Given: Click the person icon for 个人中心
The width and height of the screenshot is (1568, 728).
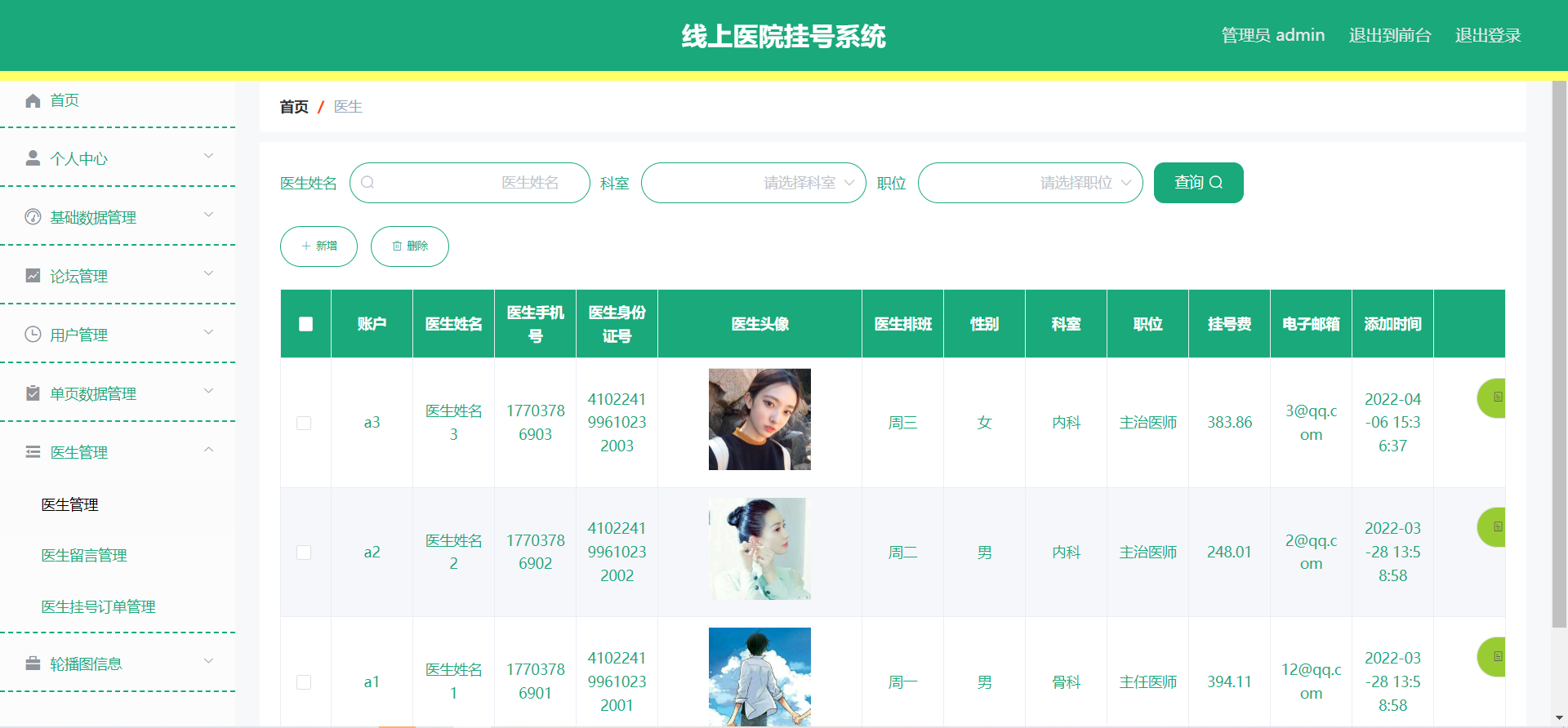Looking at the screenshot, I should coord(33,158).
